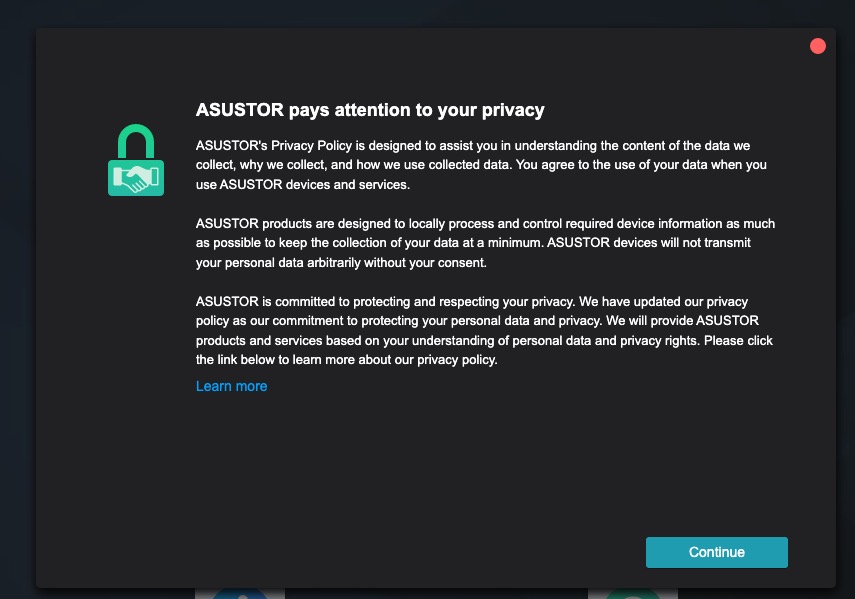Viewport: 855px width, 599px height.
Task: Close the privacy dialog with red button
Action: (x=817, y=46)
